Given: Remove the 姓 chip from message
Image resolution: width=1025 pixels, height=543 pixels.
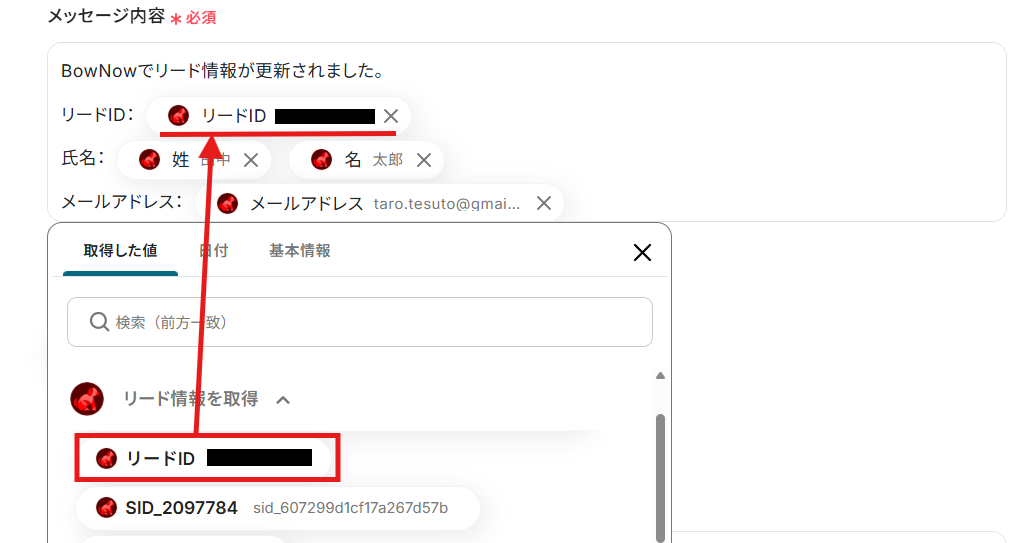Looking at the screenshot, I should (251, 160).
